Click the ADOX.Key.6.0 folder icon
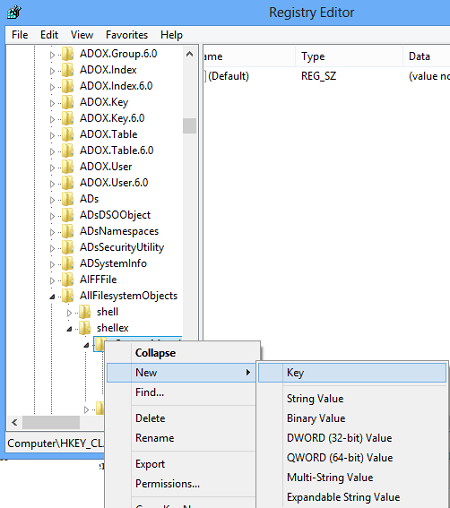Screen dimensions: 450x508 pyautogui.click(x=68, y=118)
